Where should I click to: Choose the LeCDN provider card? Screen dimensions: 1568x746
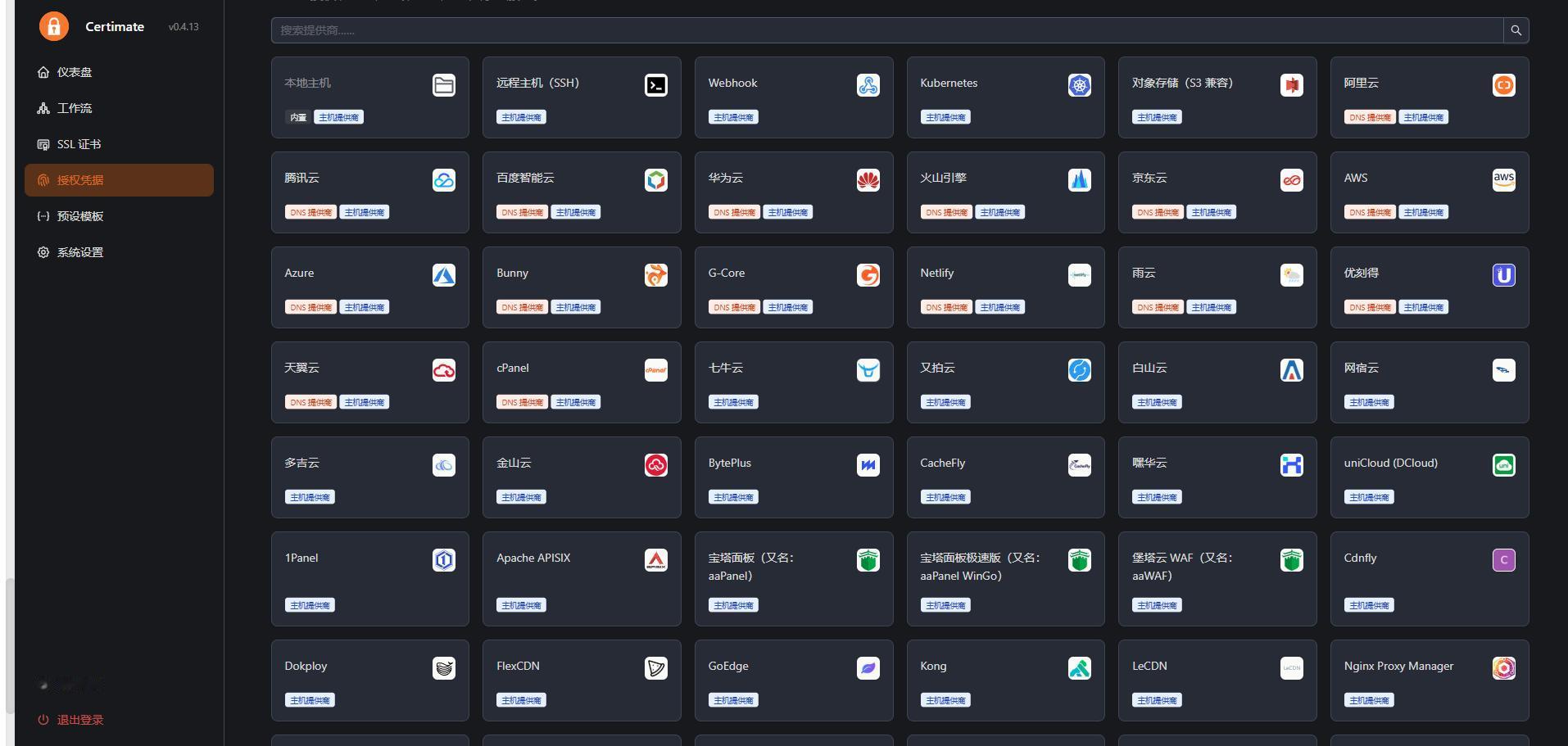click(x=1217, y=680)
